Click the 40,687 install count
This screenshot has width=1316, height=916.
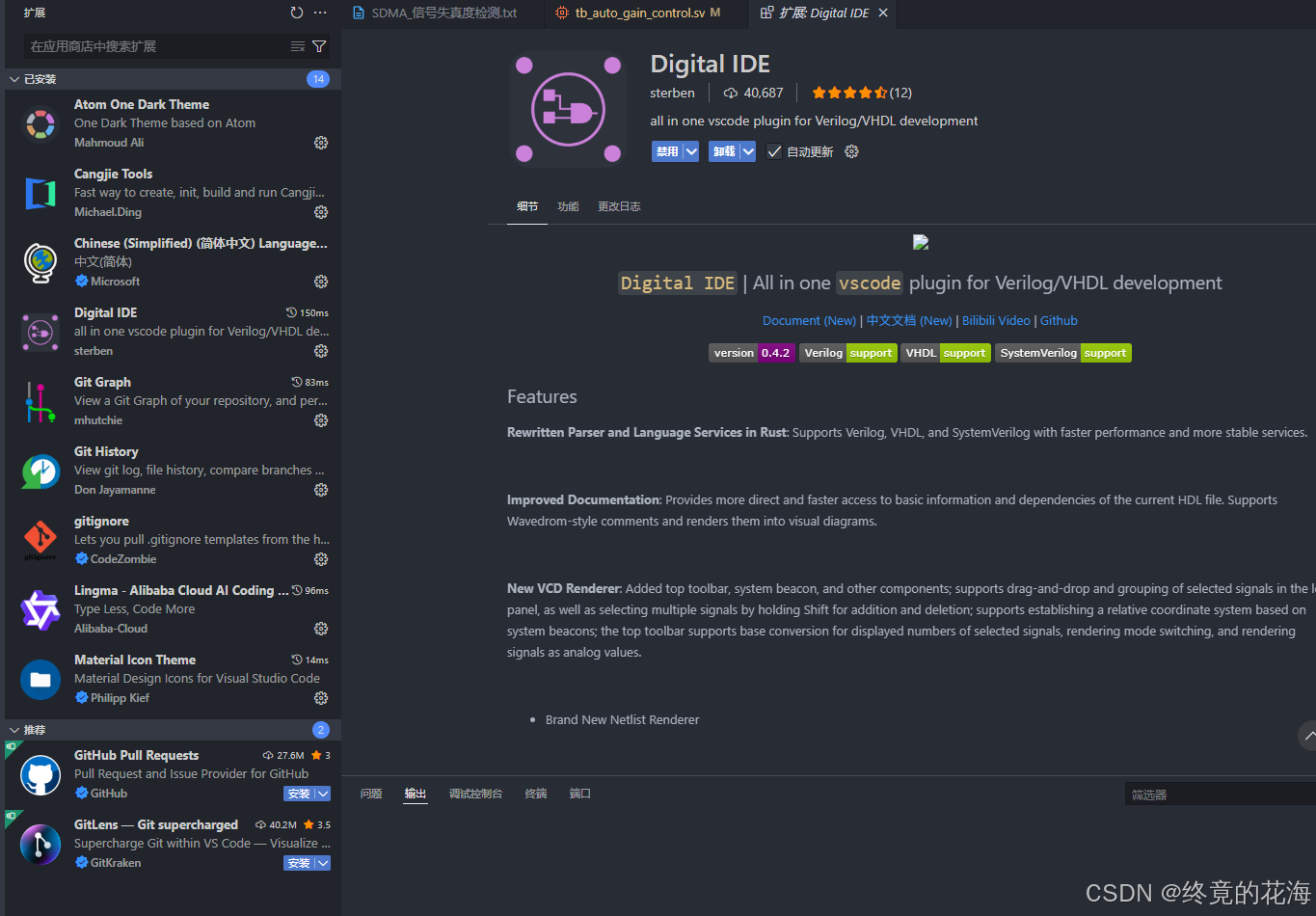[x=753, y=93]
